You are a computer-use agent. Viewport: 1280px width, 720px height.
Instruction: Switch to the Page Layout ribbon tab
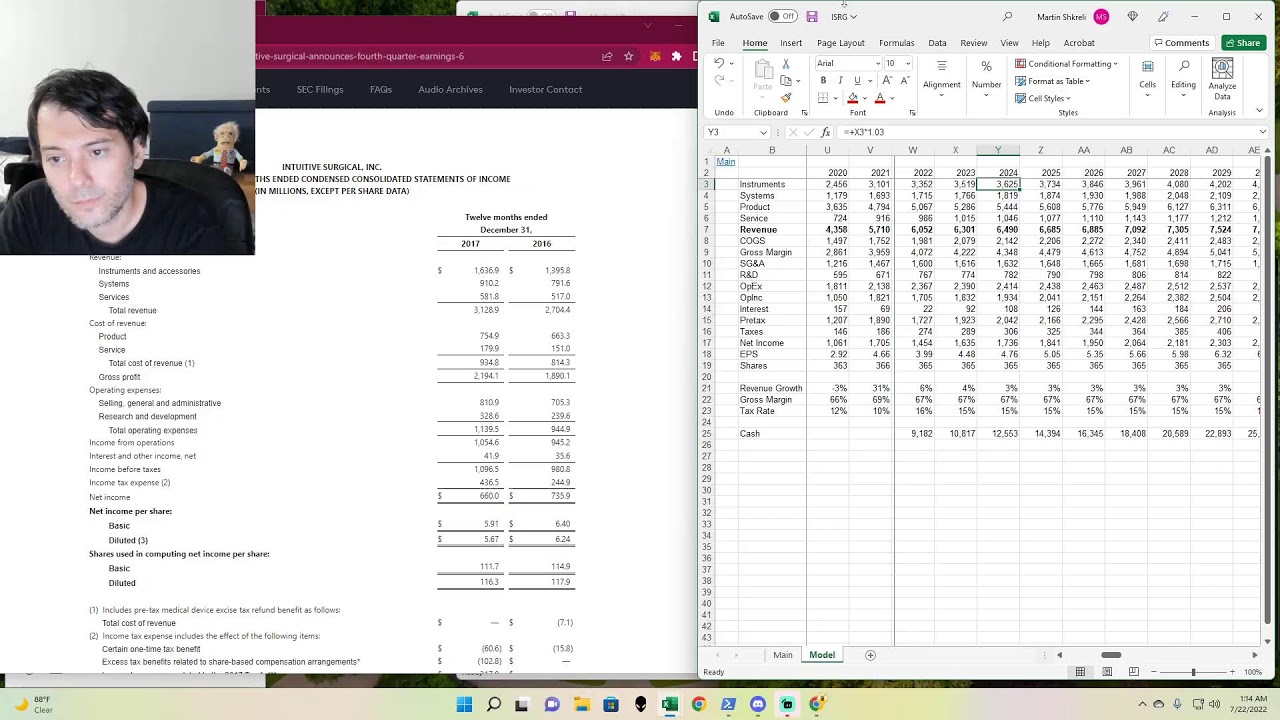840,43
